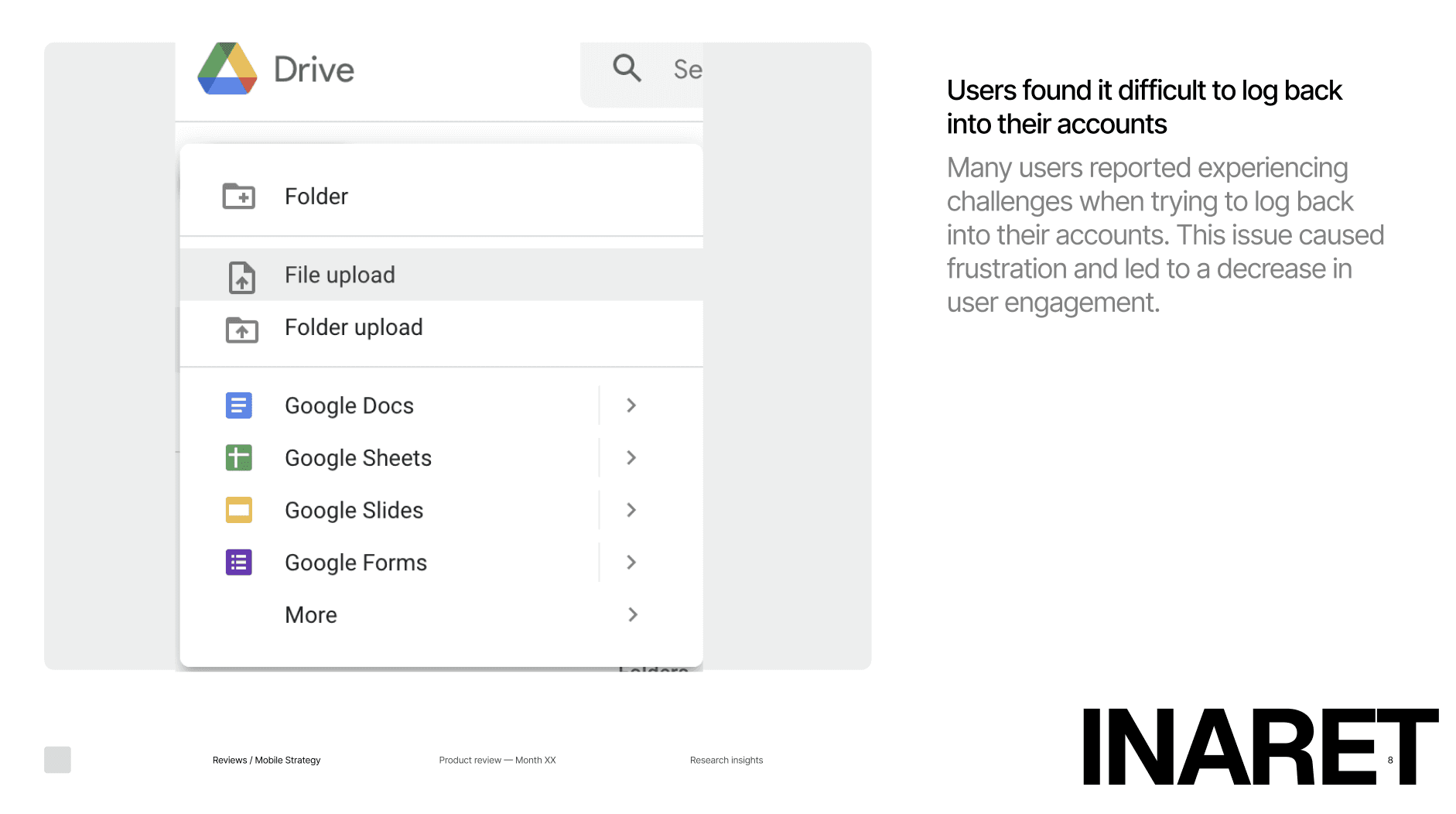
Task: Click the new Folder plus icon
Action: click(239, 196)
